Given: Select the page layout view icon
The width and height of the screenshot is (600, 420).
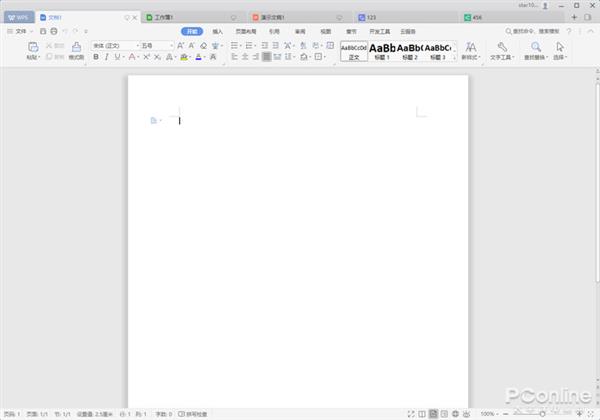Looking at the screenshot, I should 433,414.
